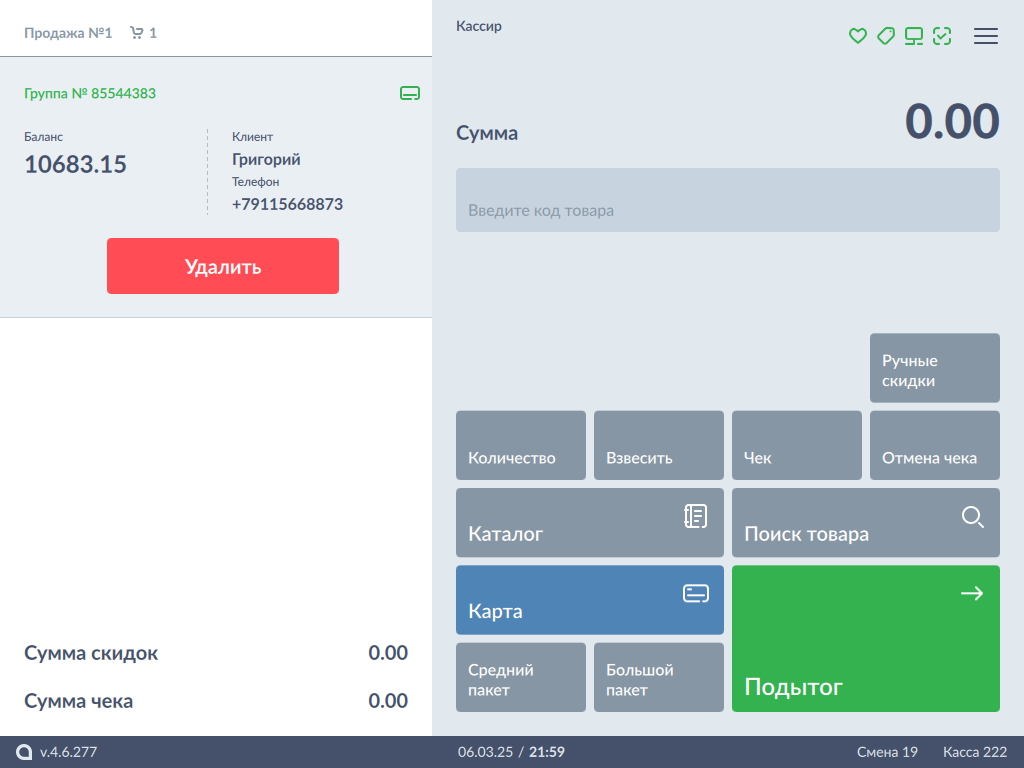This screenshot has height=768, width=1024.
Task: Click the logo icon in status bar
Action: click(x=24, y=752)
